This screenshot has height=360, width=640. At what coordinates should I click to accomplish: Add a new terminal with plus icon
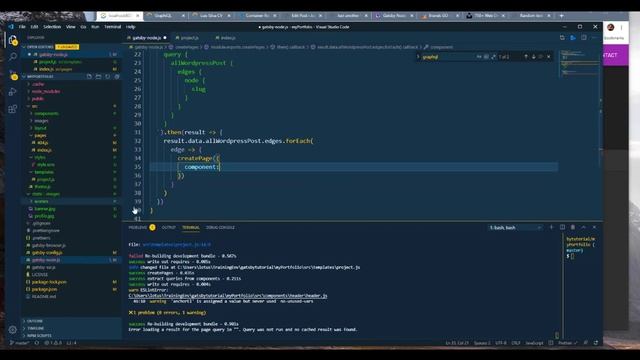551,227
